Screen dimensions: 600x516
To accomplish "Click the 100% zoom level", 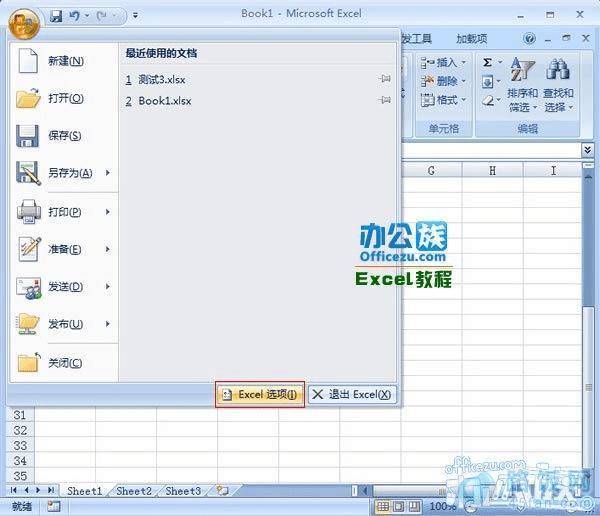I will [442, 507].
